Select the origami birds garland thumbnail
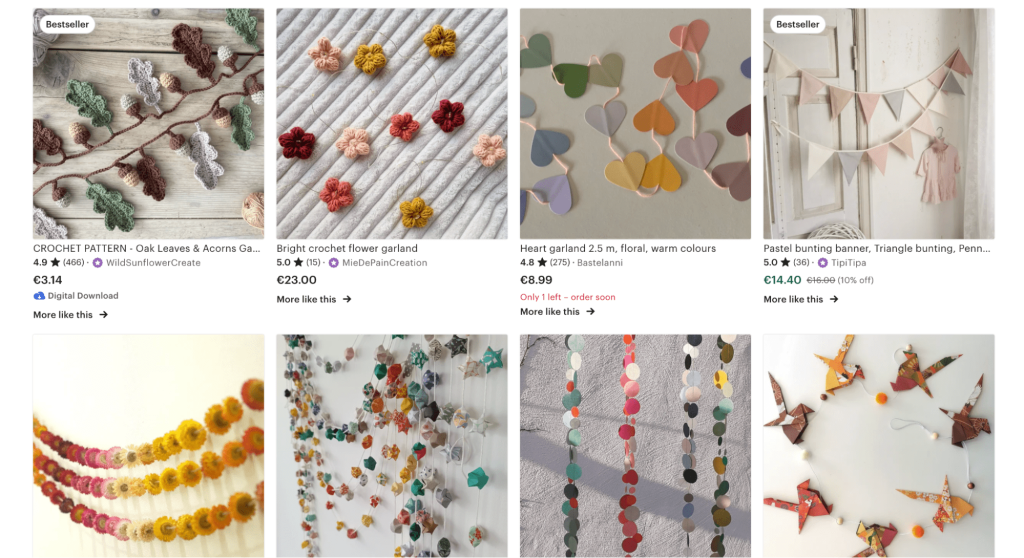 [x=879, y=446]
